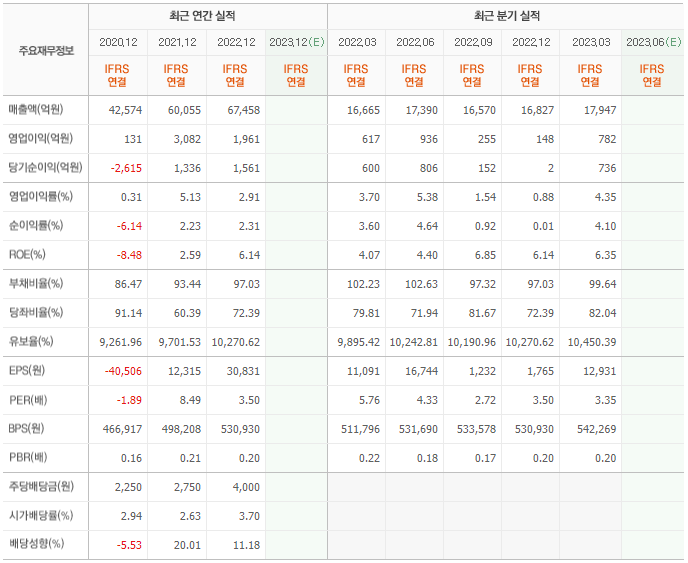
Task: Click the operating profit value 3,082
Action: point(187,139)
